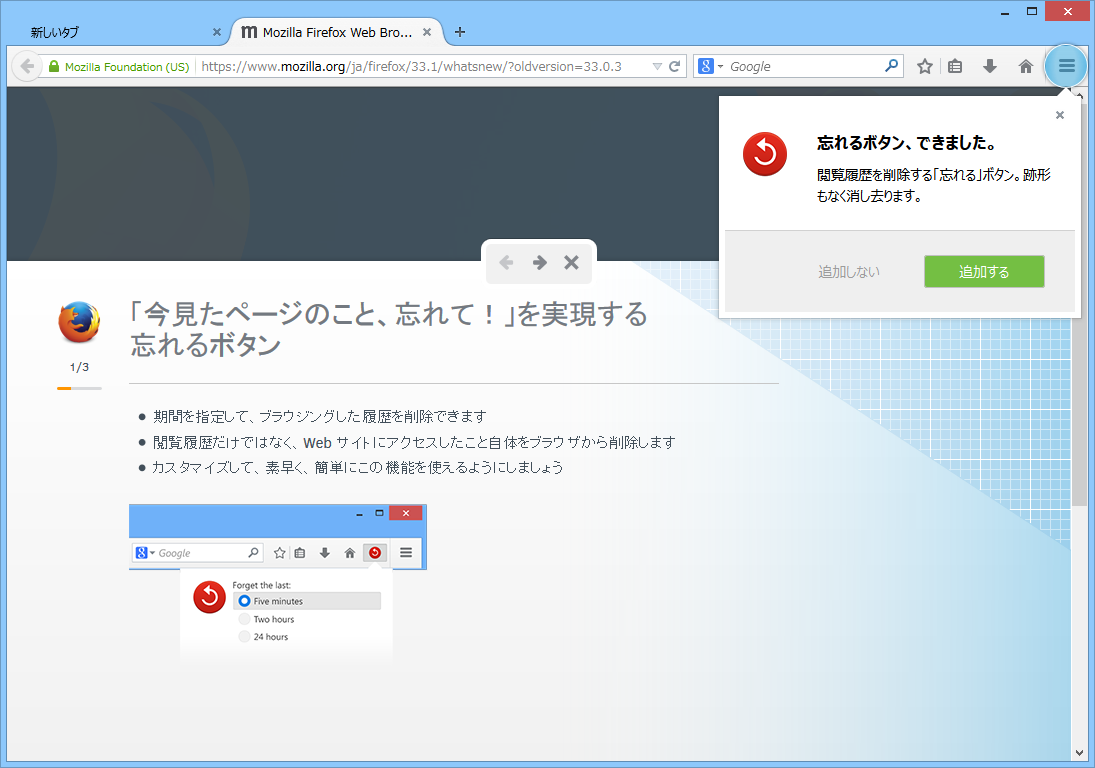Screen dimensions: 1095x768
Task: Click the forward arrow in the tour overlay
Action: (x=538, y=263)
